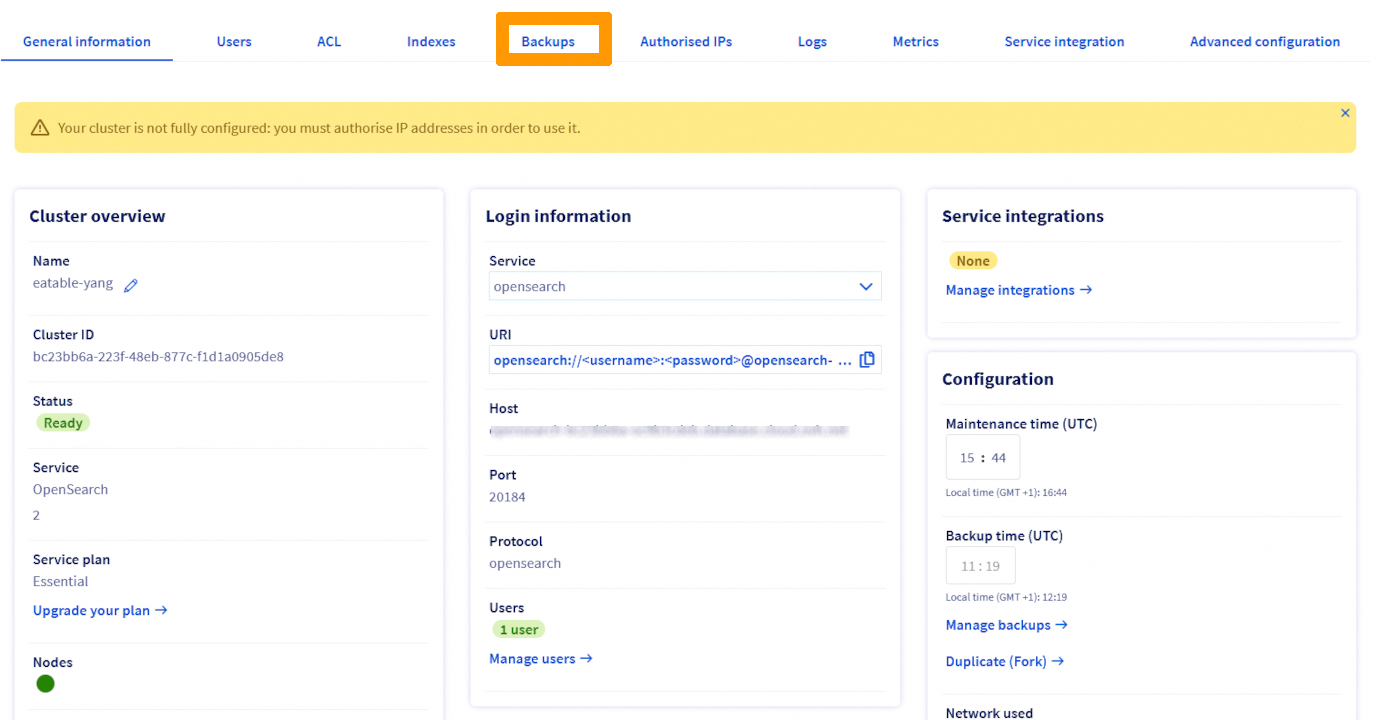
Task: Click the pencil icon to edit cluster name
Action: point(131,285)
